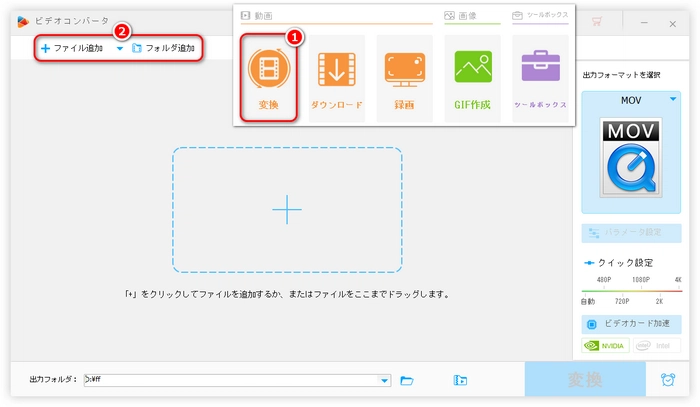Expand the ファイル追加 dropdown arrow
Screen dimensions: 700x407
(119, 48)
